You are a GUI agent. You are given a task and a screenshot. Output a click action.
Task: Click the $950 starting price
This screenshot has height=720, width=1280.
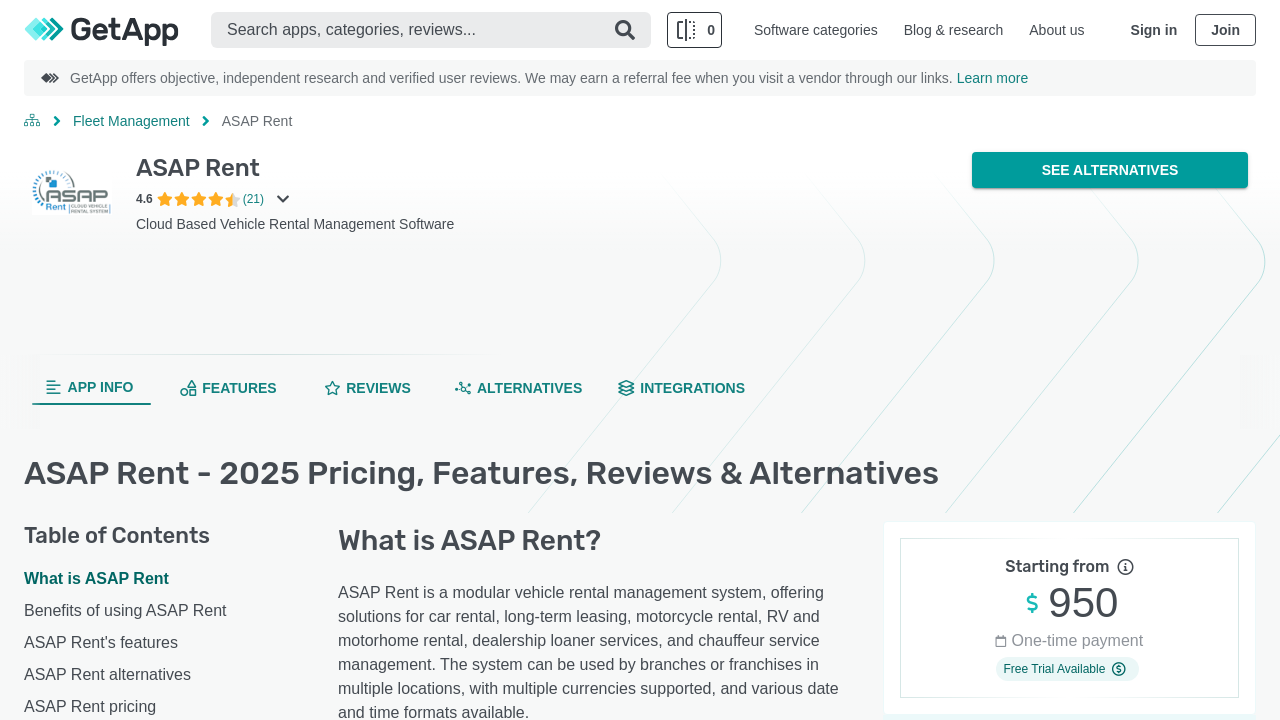[x=1071, y=603]
